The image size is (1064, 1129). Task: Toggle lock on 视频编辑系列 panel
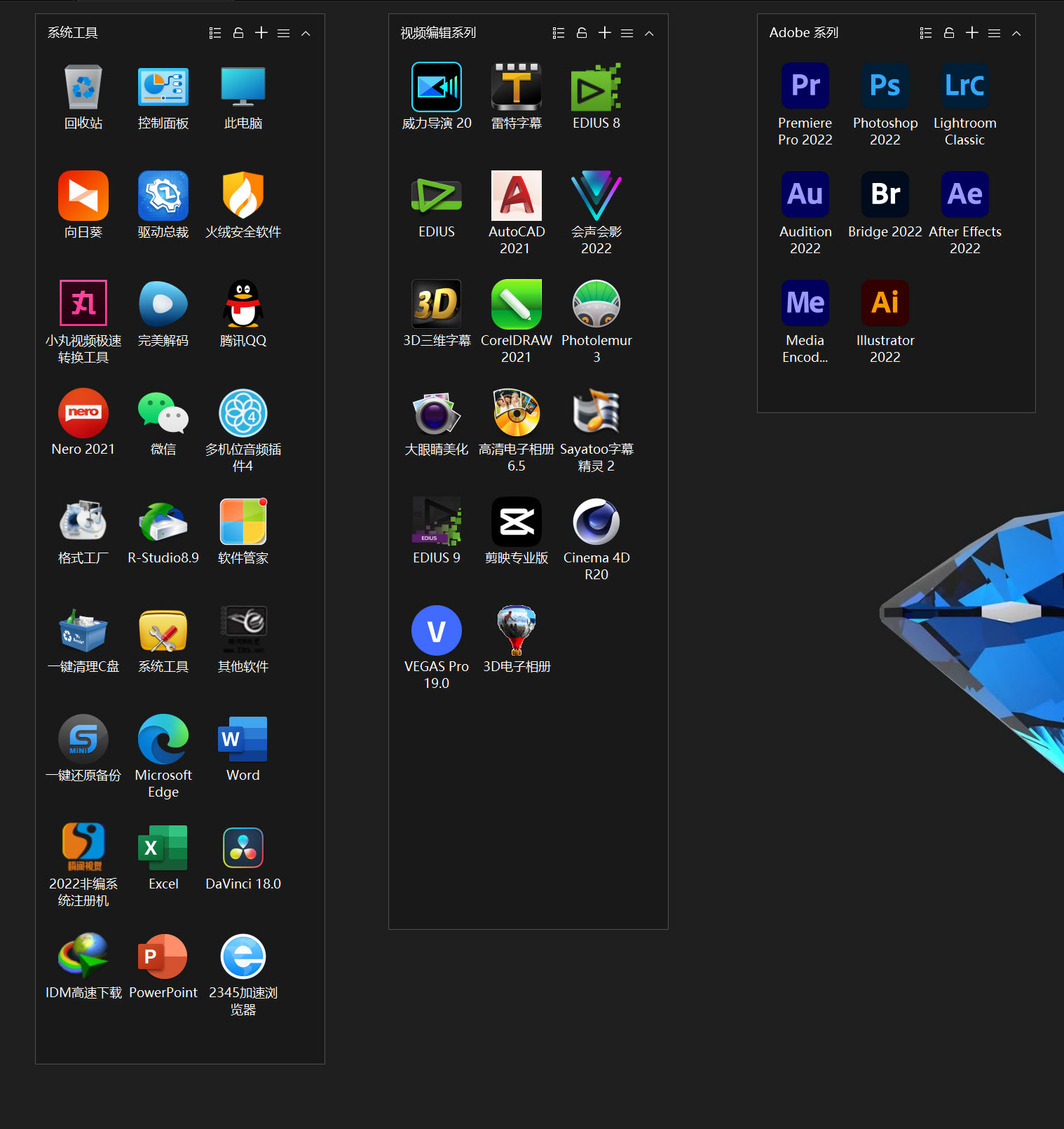(x=582, y=33)
